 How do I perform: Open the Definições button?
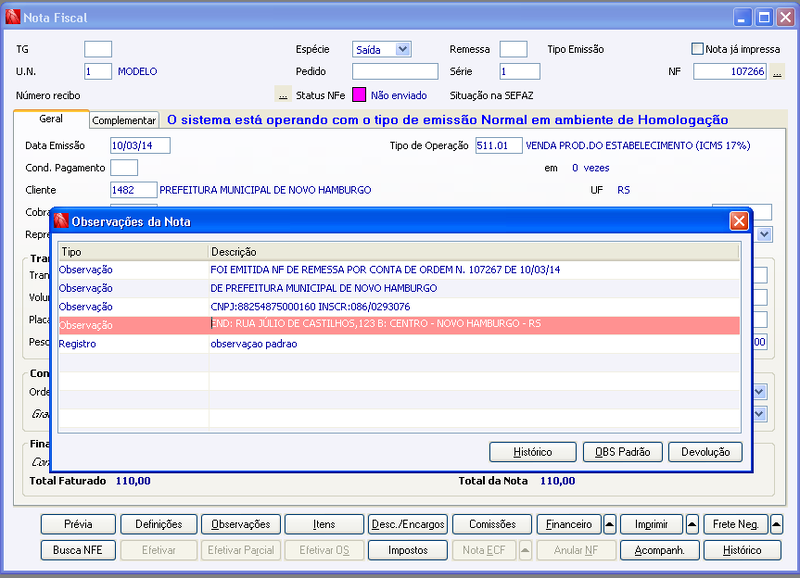coord(159,524)
